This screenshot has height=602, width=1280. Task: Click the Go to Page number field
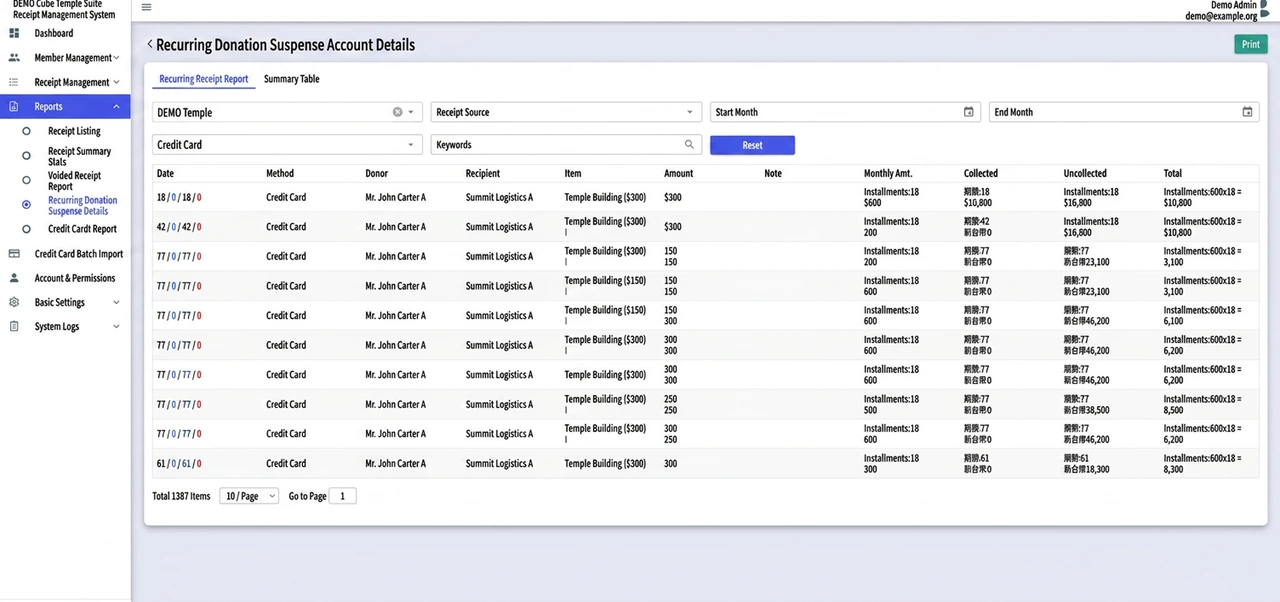pos(342,496)
